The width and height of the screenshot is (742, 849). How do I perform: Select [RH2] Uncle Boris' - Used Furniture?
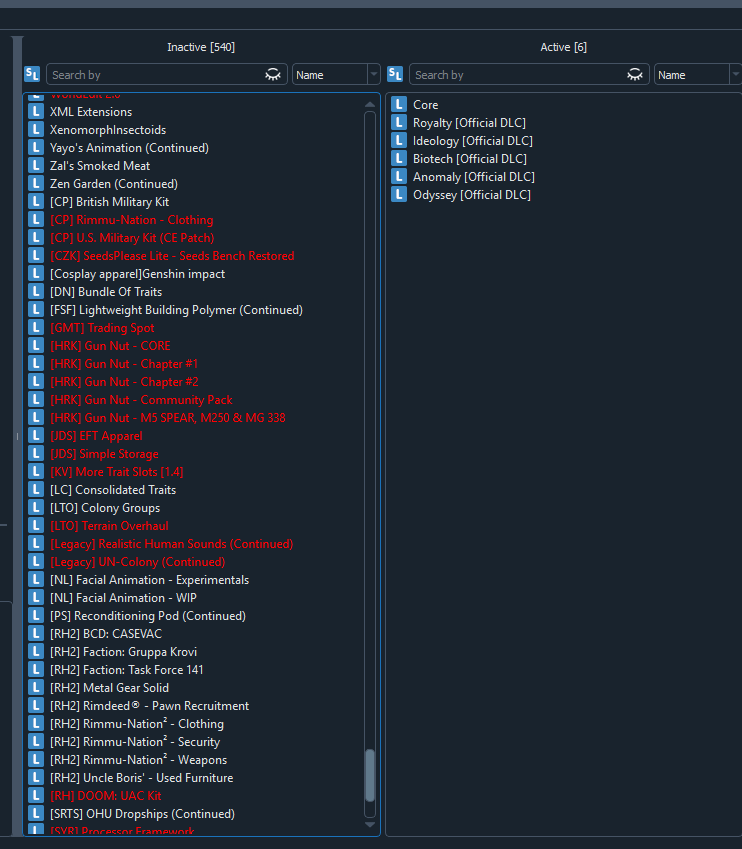(142, 778)
